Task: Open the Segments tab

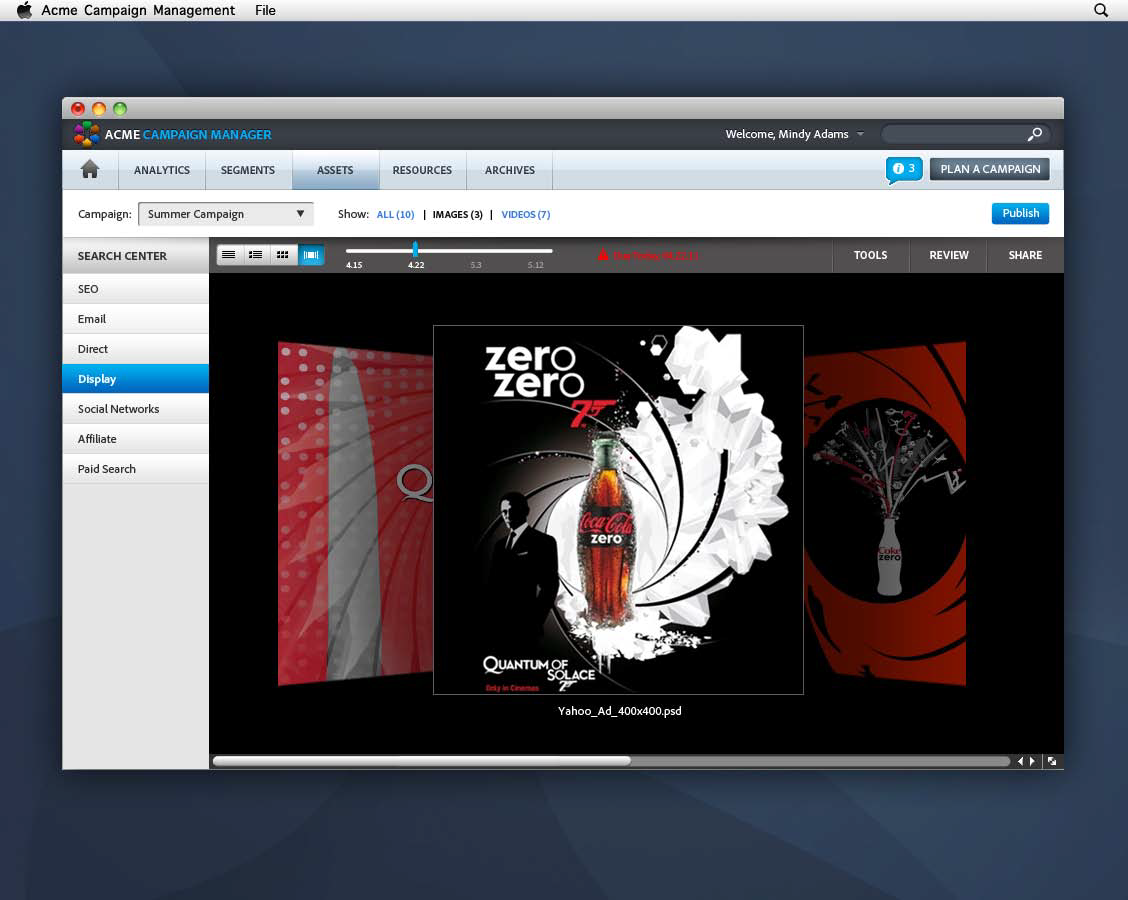Action: pos(248,171)
